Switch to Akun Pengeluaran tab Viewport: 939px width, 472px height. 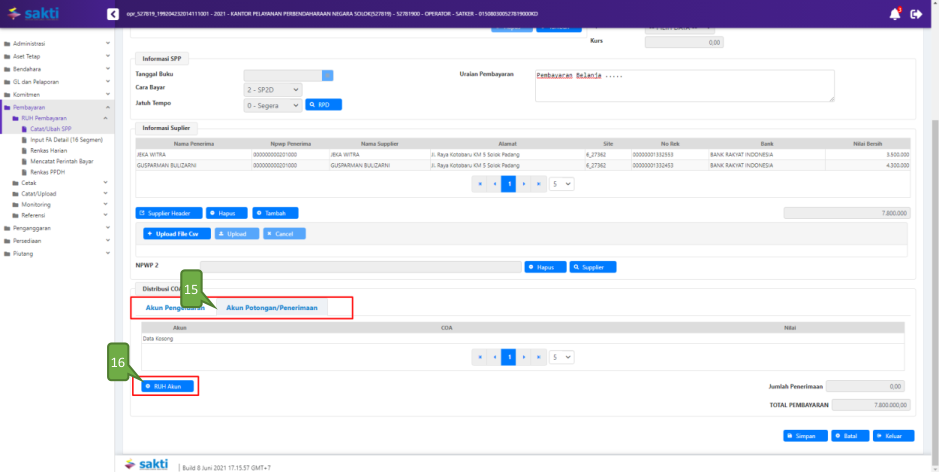pyautogui.click(x=172, y=308)
